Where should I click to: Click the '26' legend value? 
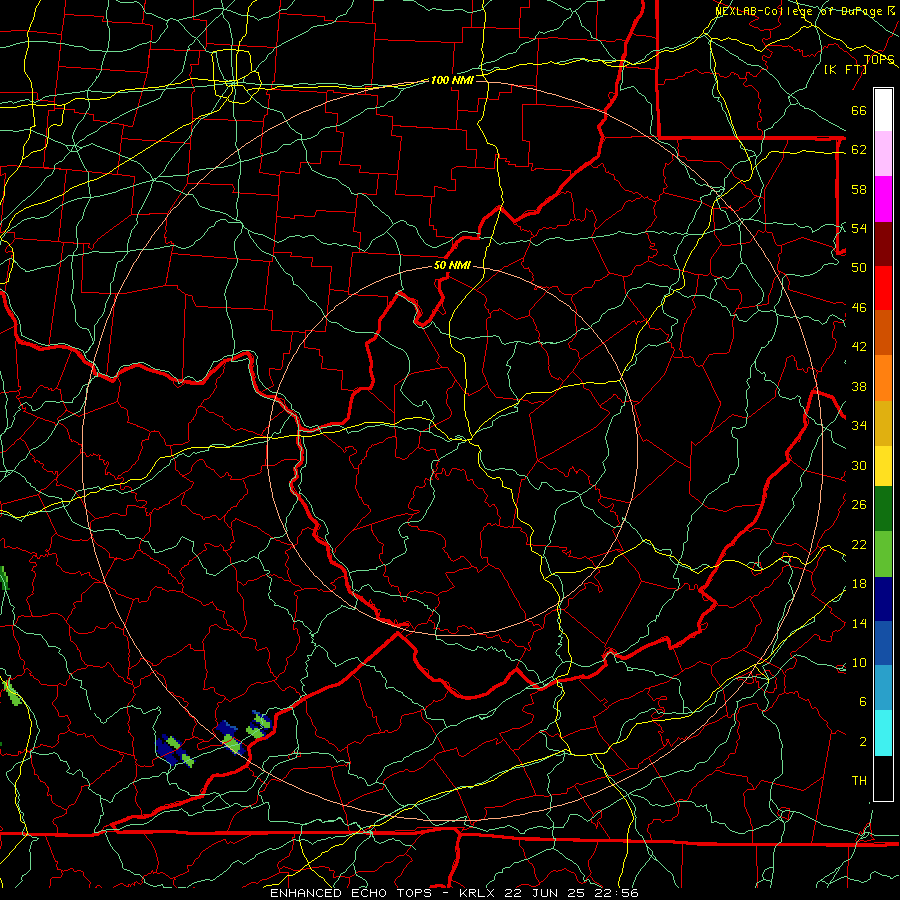[x=859, y=505]
